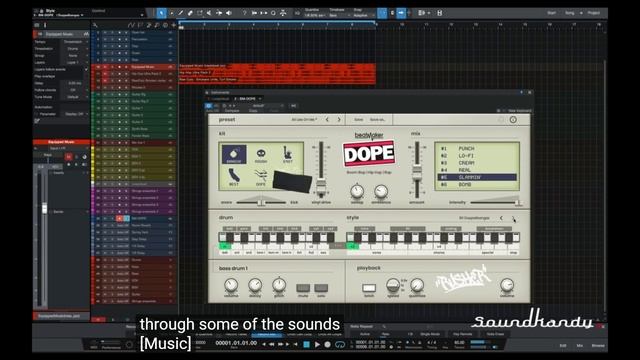
Task: Click the mix amount fader
Action: (417, 172)
